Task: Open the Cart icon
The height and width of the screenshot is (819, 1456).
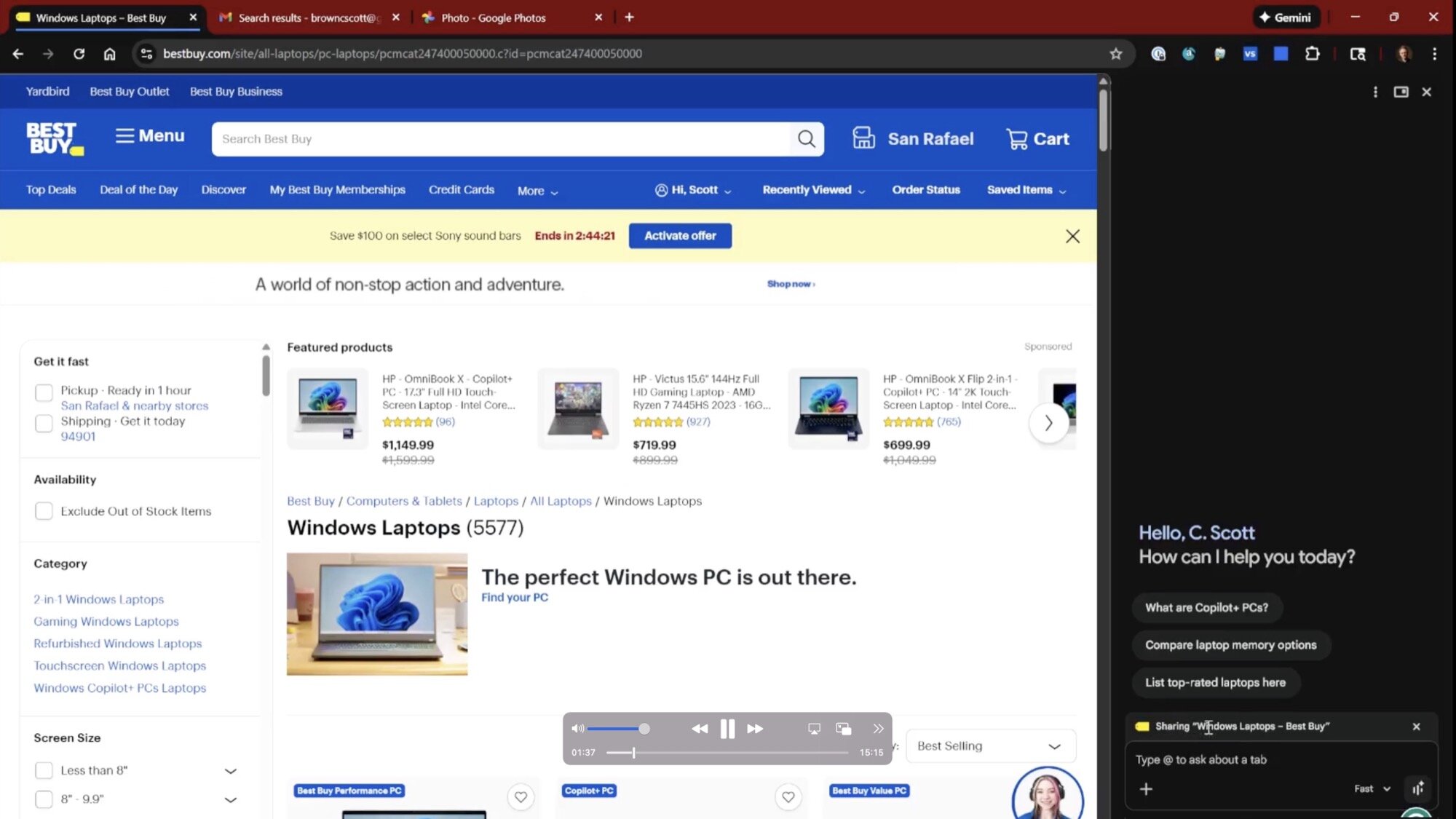Action: (x=1016, y=139)
